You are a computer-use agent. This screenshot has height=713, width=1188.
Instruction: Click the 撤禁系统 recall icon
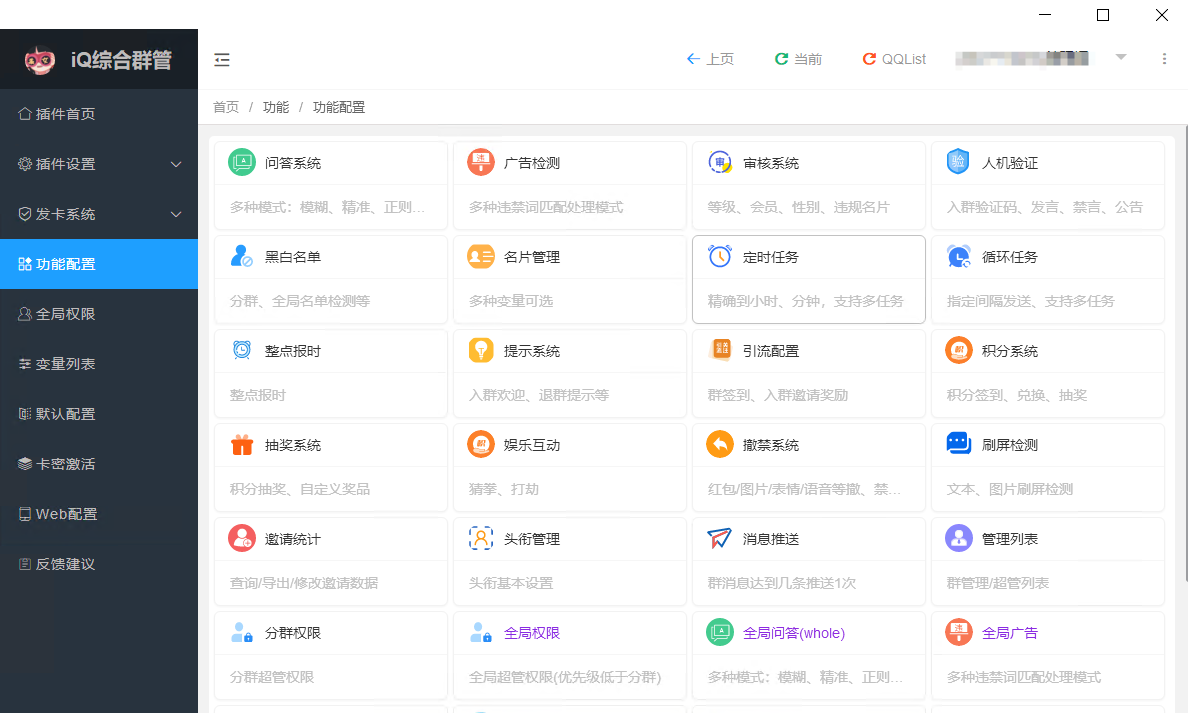pos(719,444)
